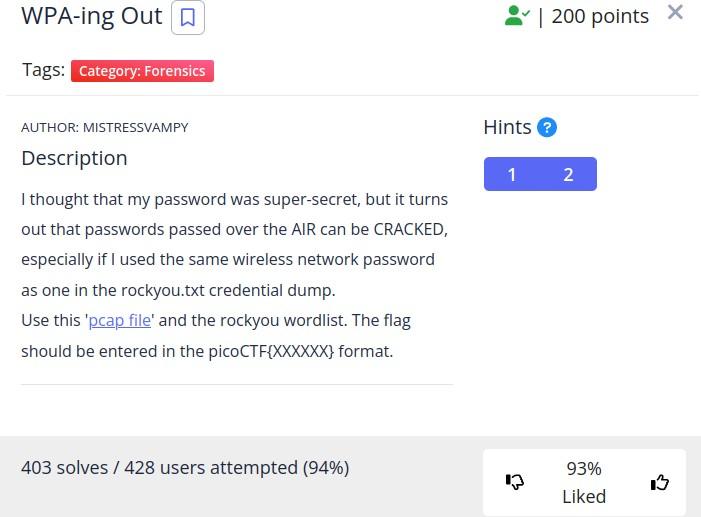Select the Category: Forensics tag
The width and height of the screenshot is (701, 517).
[142, 71]
